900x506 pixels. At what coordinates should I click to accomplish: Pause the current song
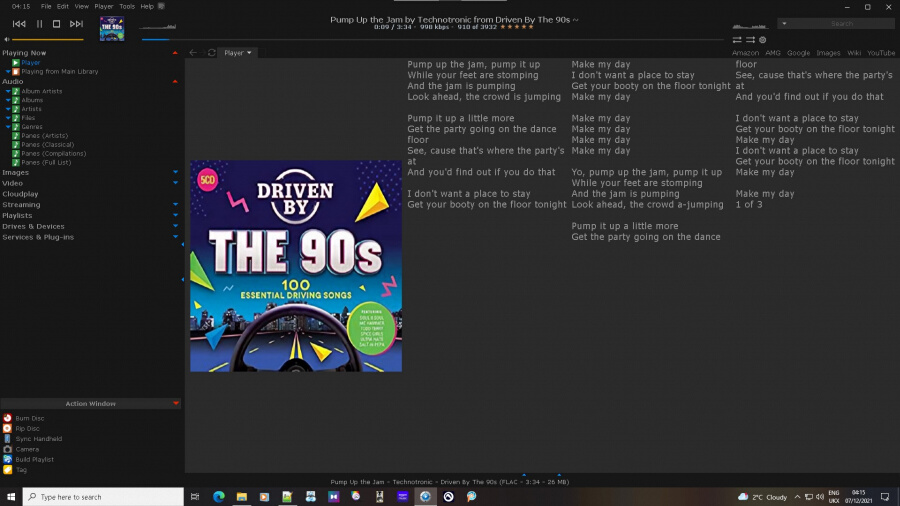coord(40,24)
